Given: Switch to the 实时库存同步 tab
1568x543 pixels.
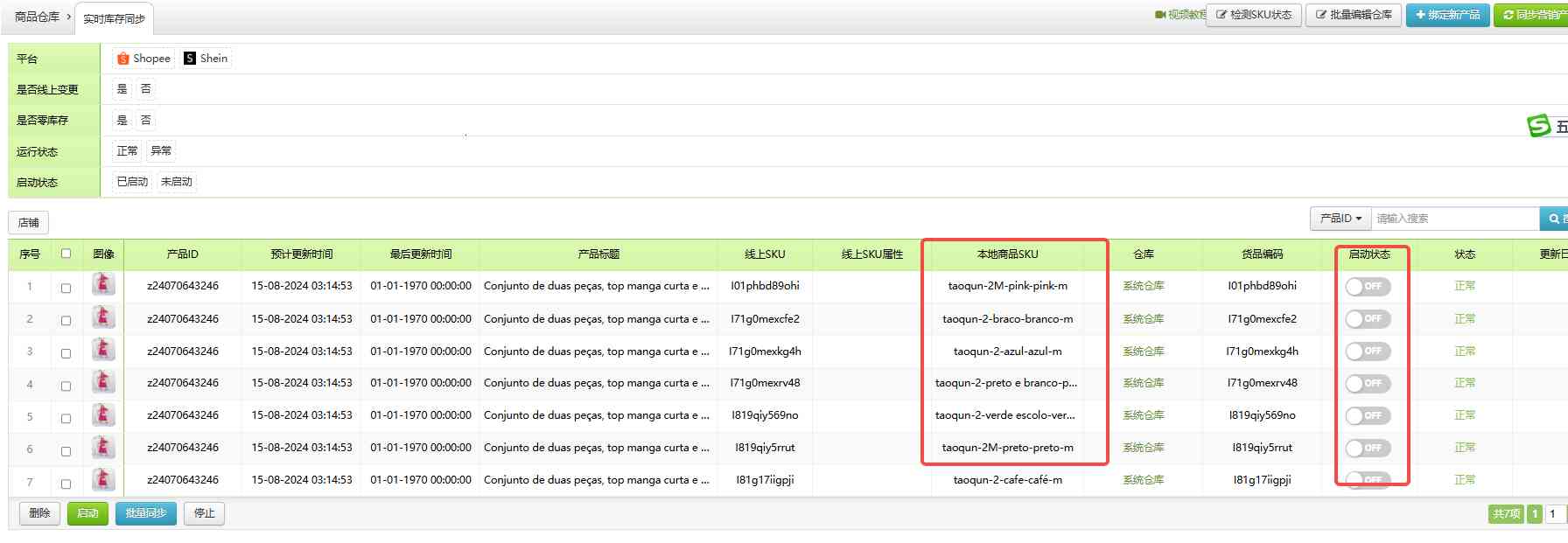Looking at the screenshot, I should [x=114, y=18].
